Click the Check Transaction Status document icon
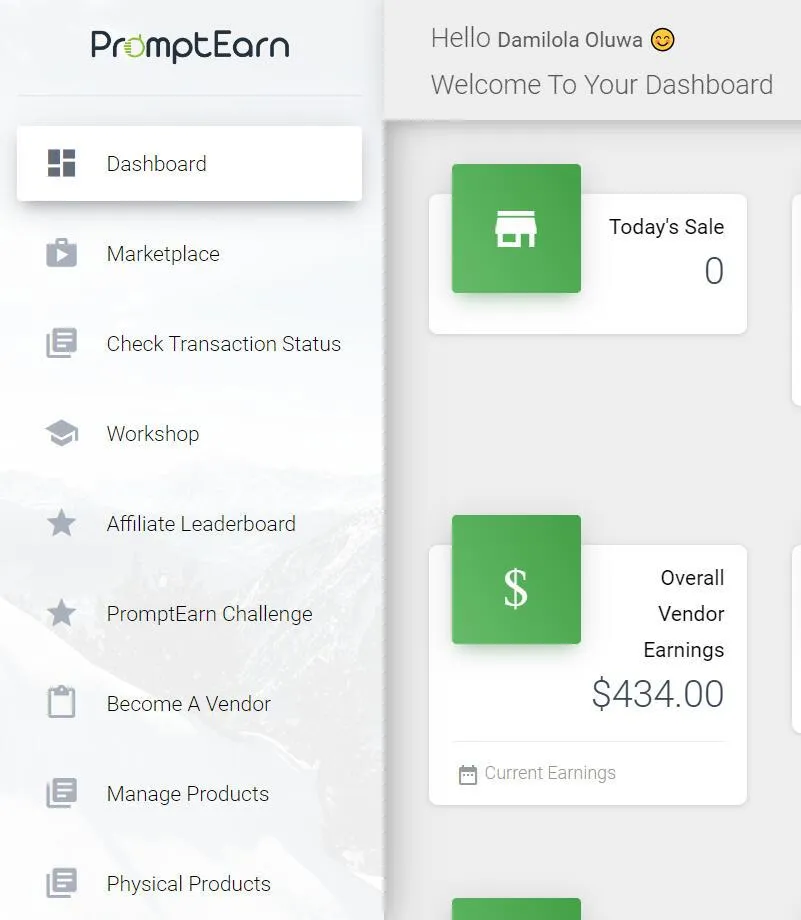The image size is (801, 920). tap(62, 343)
